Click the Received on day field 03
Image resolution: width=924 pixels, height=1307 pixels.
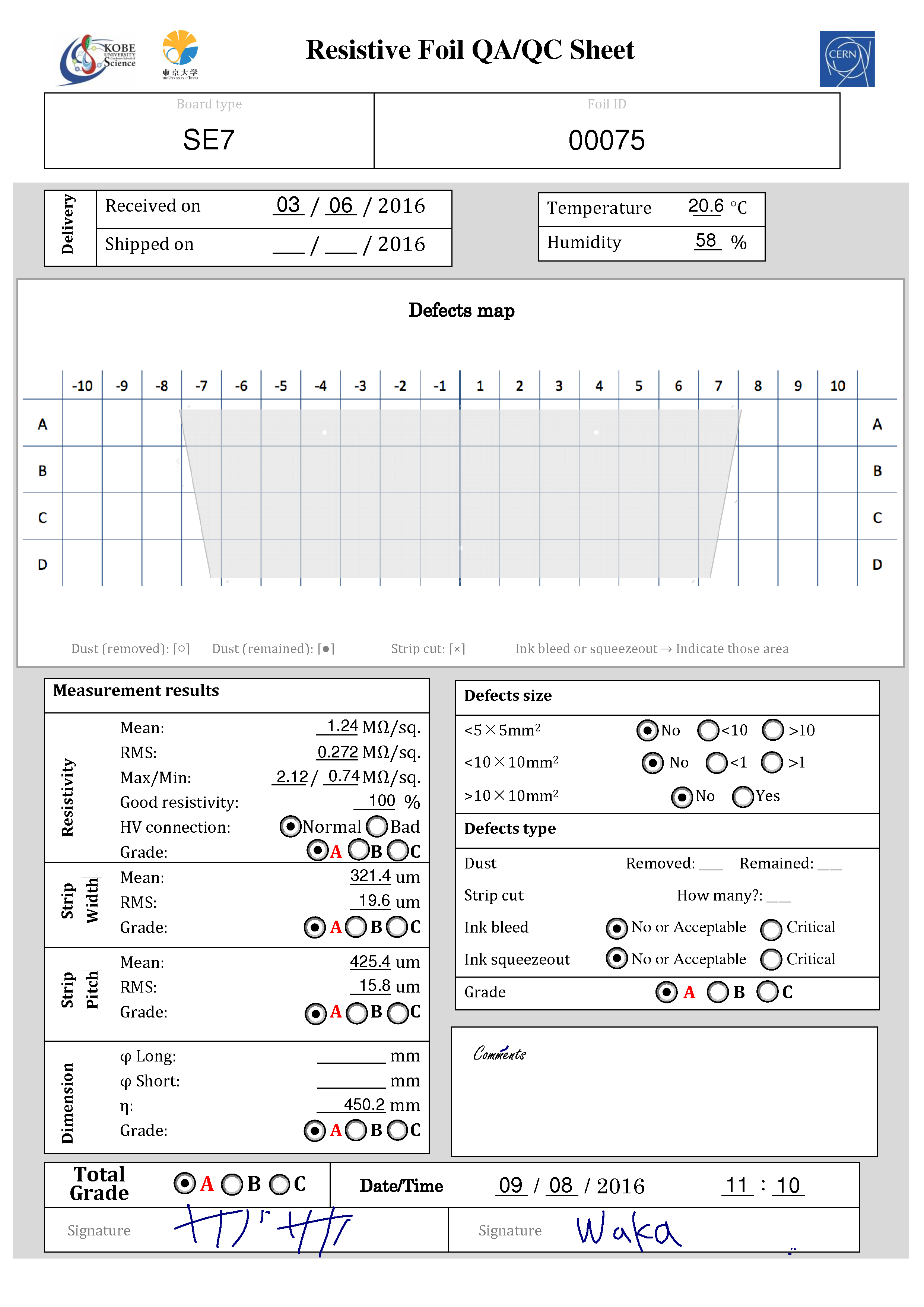(x=288, y=205)
